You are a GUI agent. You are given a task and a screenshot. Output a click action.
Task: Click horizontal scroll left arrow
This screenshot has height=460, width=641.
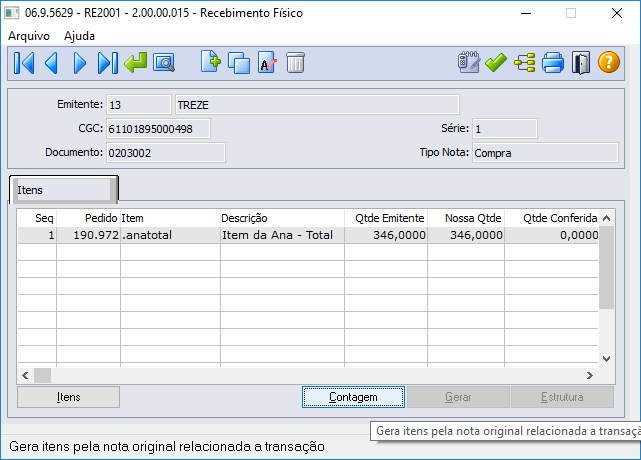pyautogui.click(x=25, y=375)
